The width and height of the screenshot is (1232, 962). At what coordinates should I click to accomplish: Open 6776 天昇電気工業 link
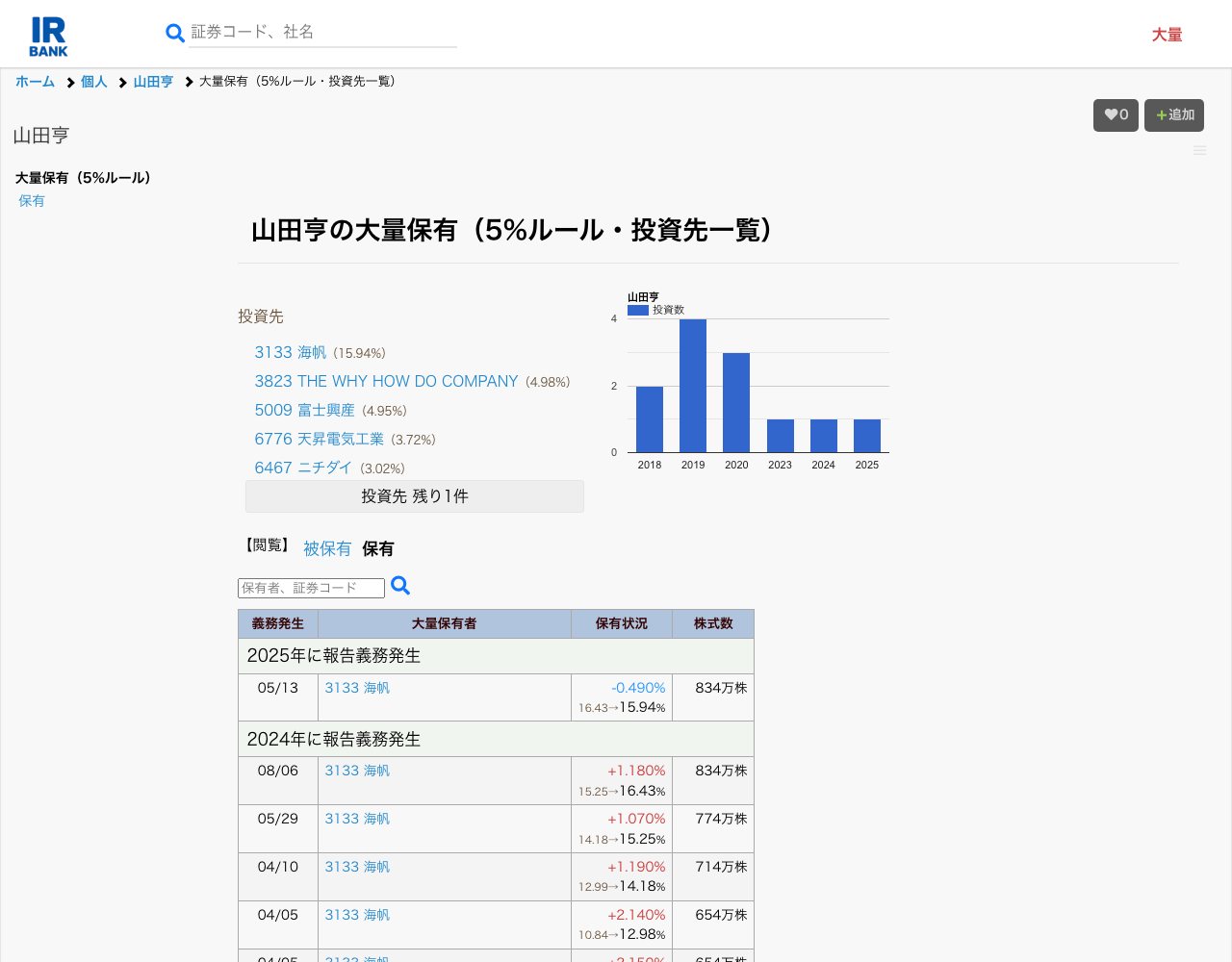click(x=319, y=440)
